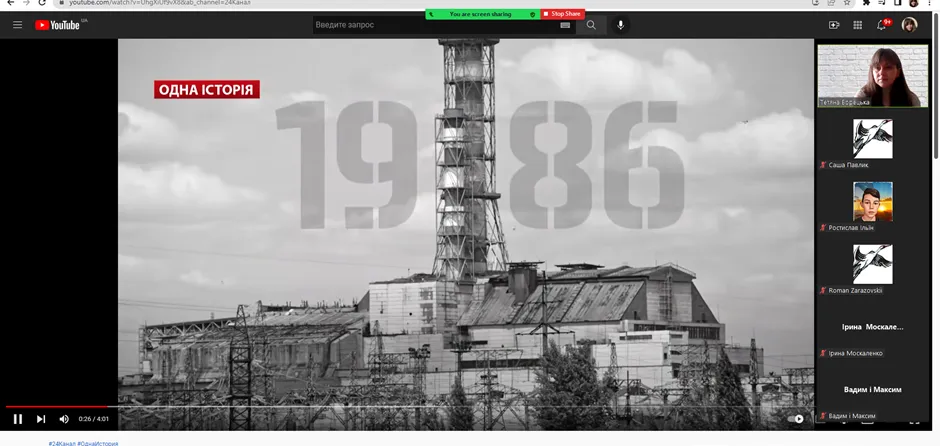Open the notifications bell
The height and width of the screenshot is (446, 940).
pyautogui.click(x=882, y=25)
